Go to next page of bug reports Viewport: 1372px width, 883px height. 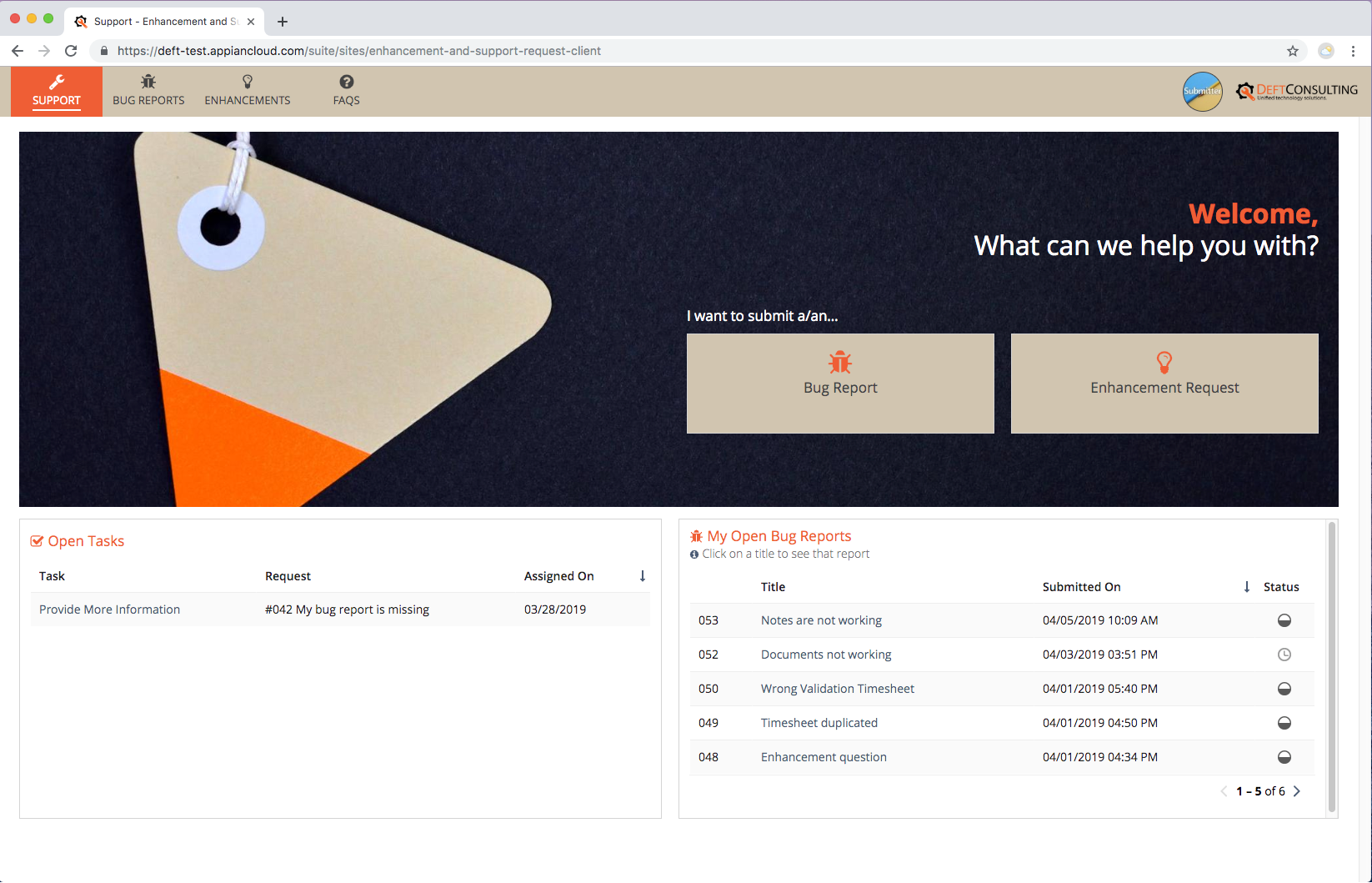point(1297,791)
